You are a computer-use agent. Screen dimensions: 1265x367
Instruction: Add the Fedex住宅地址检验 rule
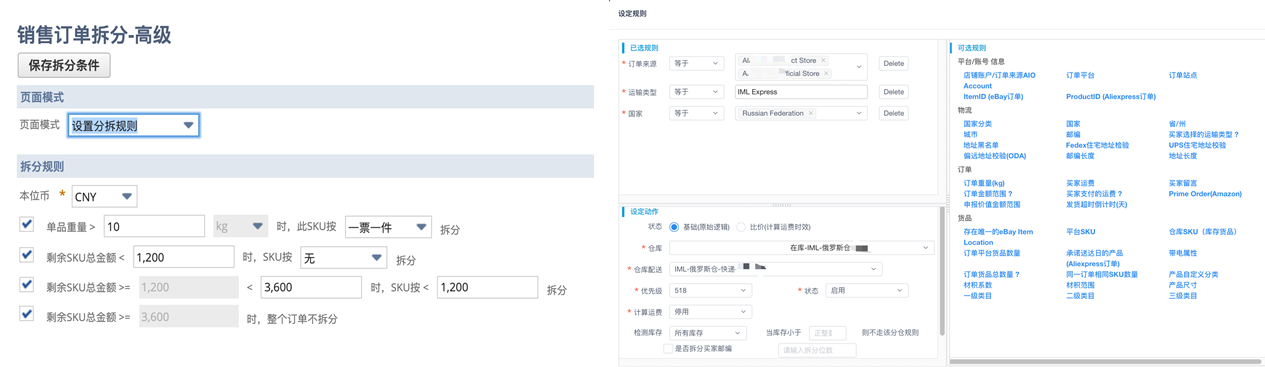pos(1097,145)
